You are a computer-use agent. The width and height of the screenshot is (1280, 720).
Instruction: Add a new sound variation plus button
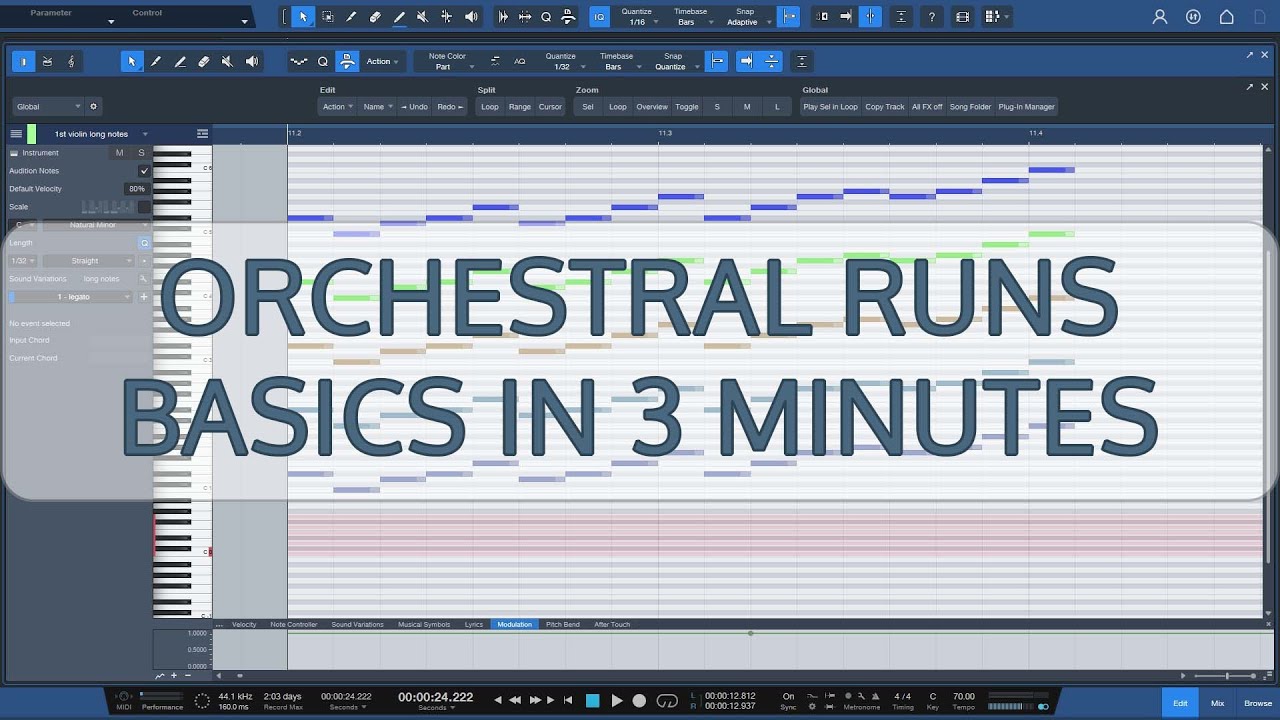[x=143, y=297]
